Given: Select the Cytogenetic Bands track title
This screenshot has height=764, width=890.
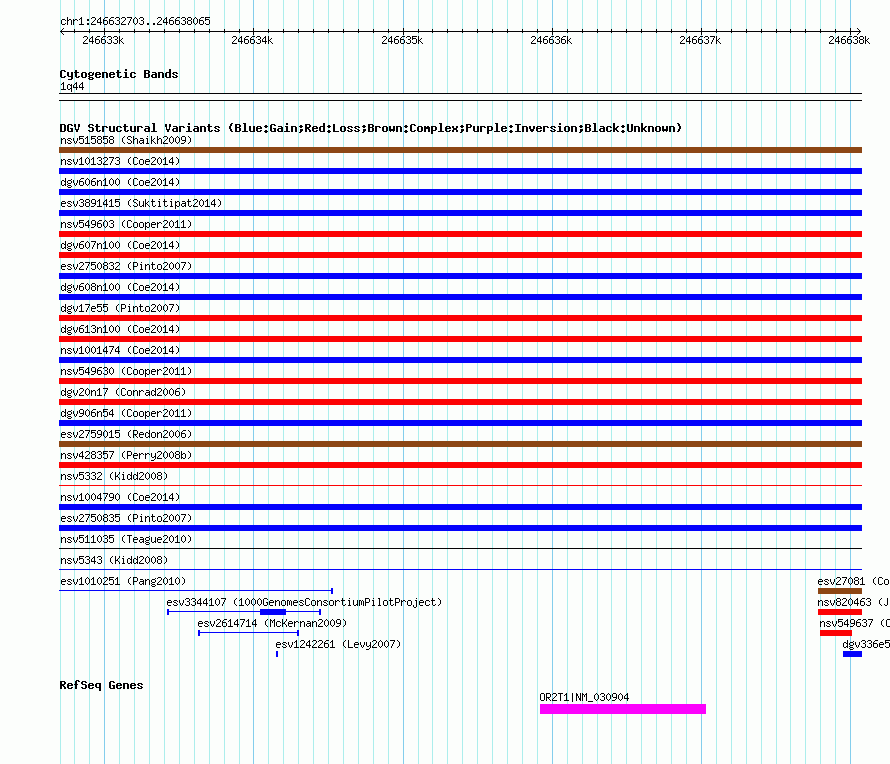Looking at the screenshot, I should point(119,74).
